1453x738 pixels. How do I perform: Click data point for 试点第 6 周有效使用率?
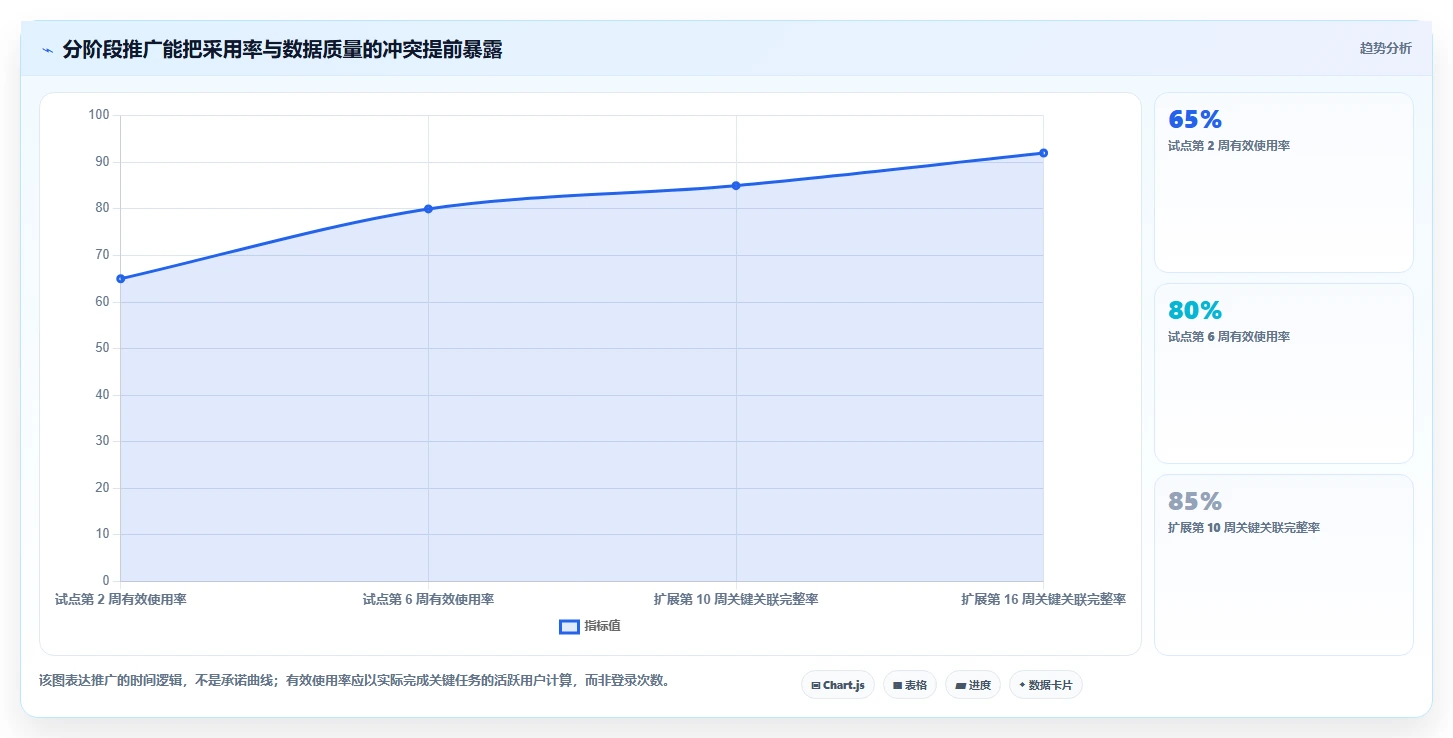tap(428, 209)
